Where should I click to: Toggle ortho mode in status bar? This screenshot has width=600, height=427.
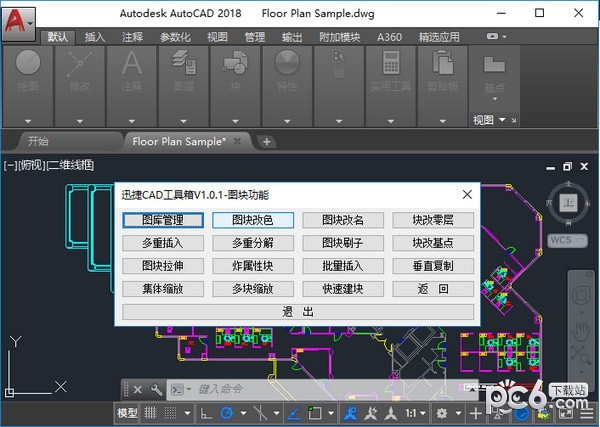pos(206,413)
